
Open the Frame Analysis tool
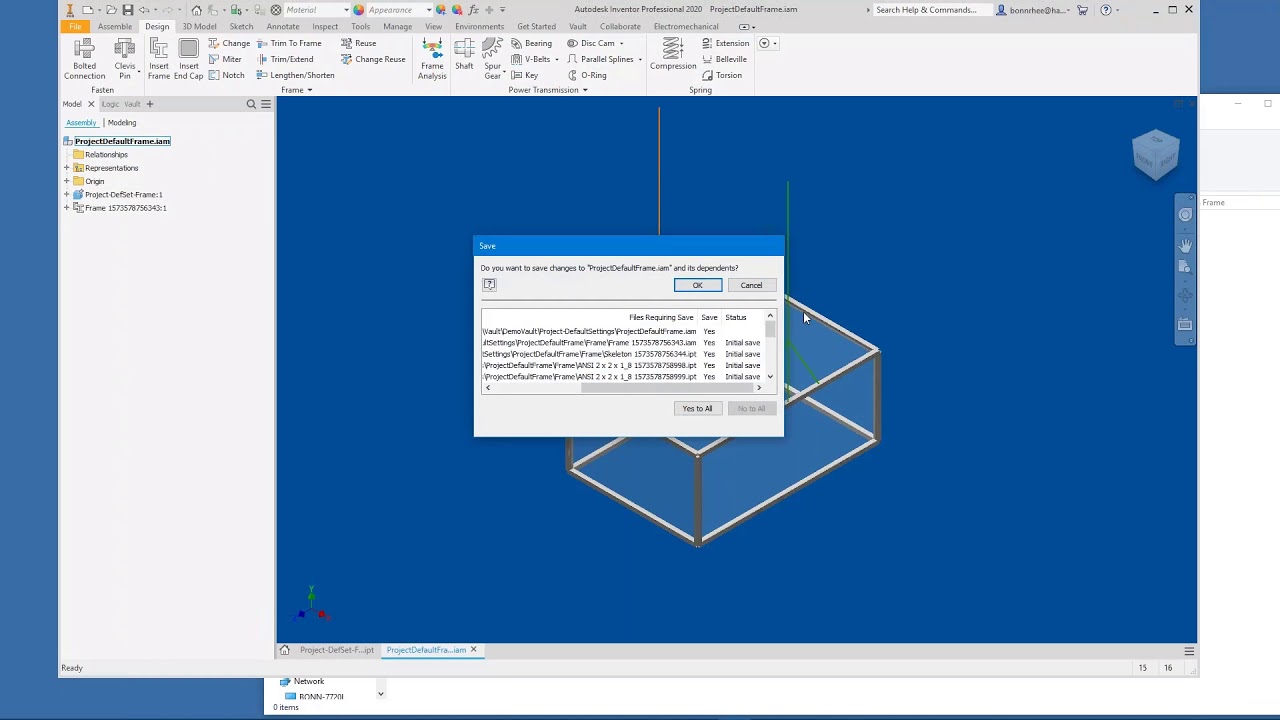[432, 59]
